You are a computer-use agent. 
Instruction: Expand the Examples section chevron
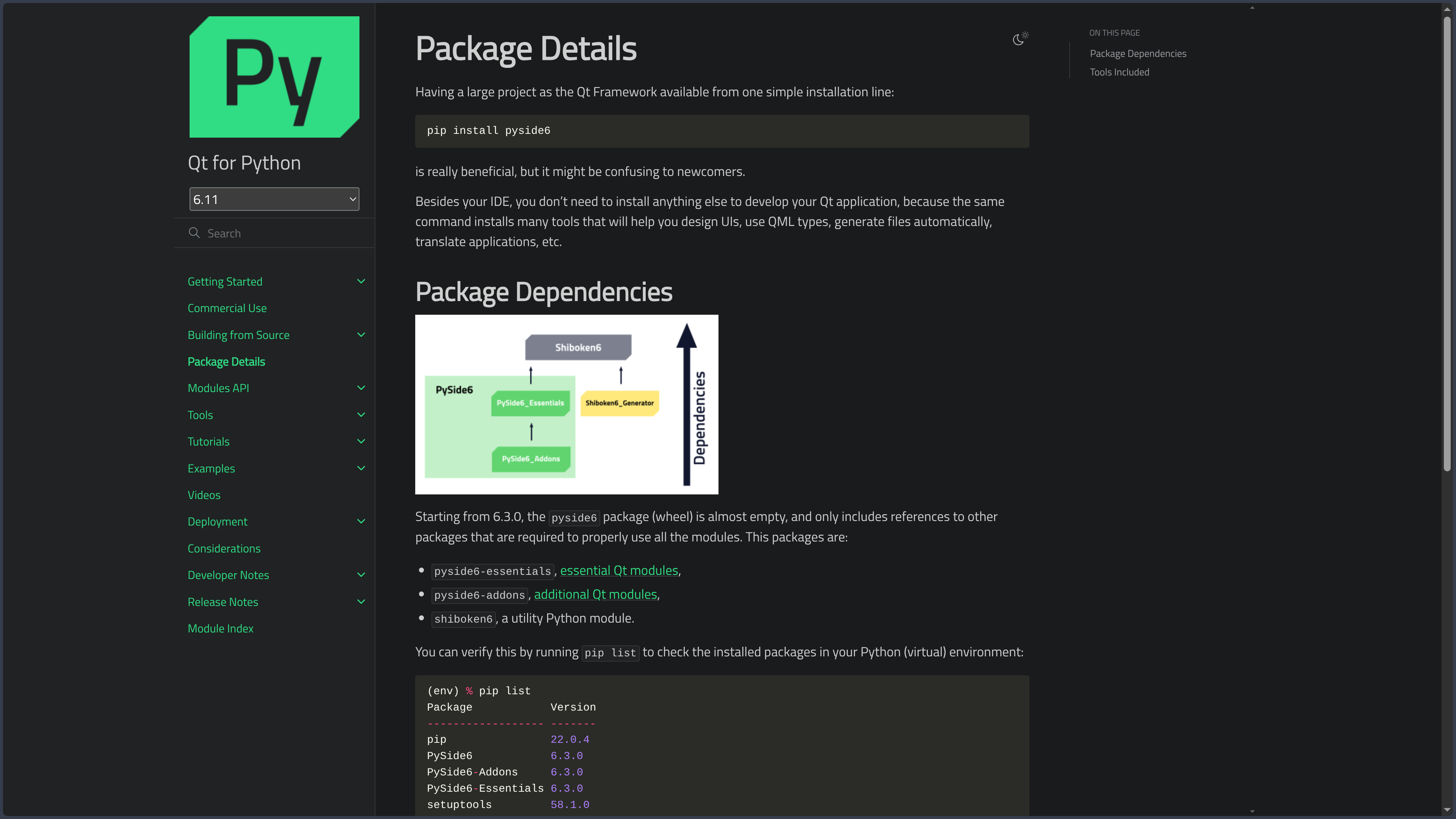[x=361, y=468]
